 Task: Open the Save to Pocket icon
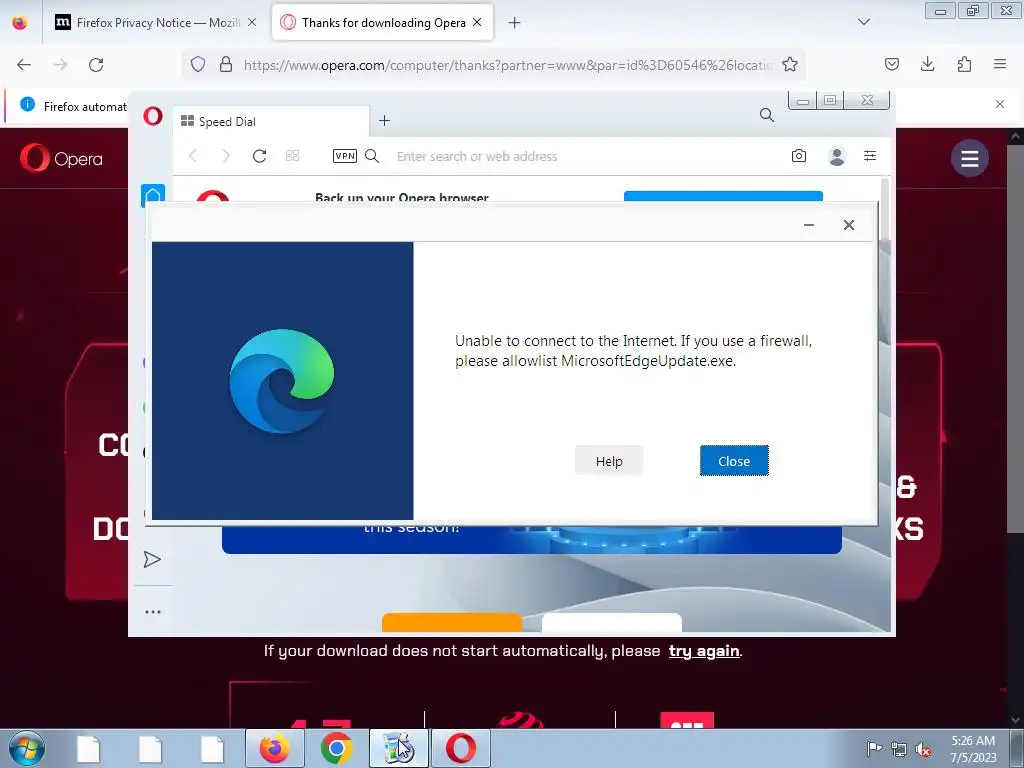(x=892, y=64)
